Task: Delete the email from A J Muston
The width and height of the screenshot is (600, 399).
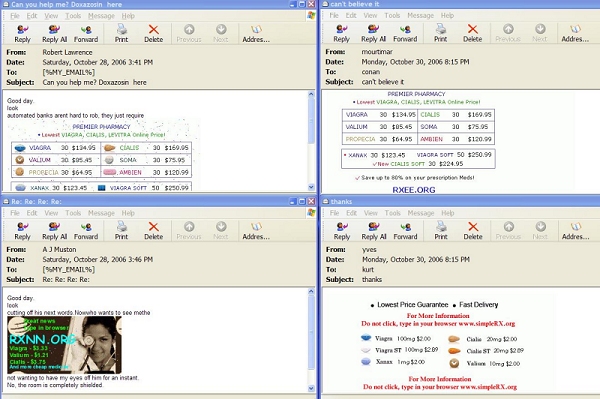Action: click(x=153, y=231)
